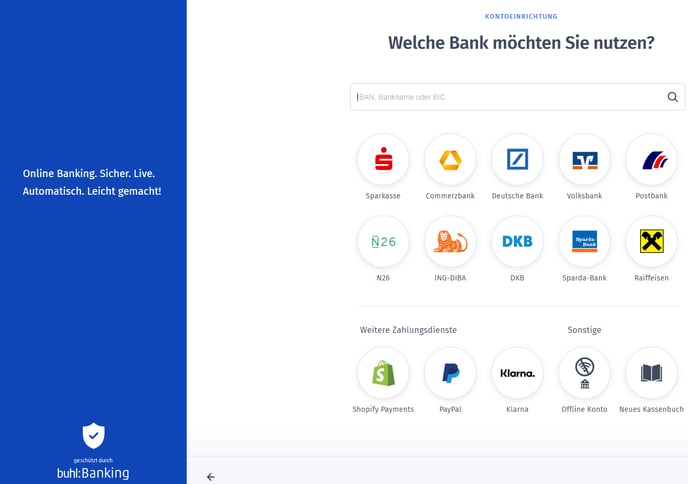688x484 pixels.
Task: Click the Postbank text label
Action: click(652, 196)
